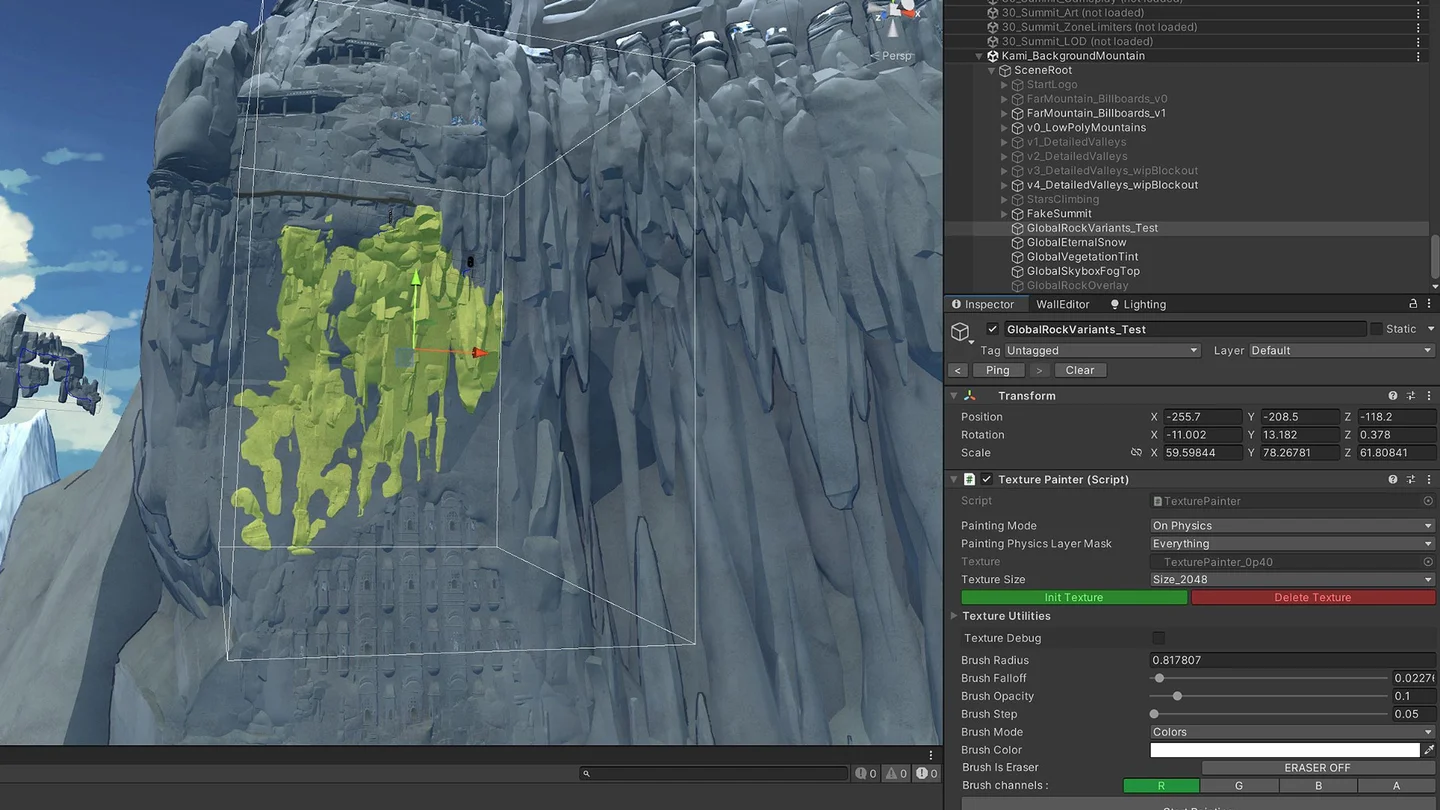
Task: Click the Brush Color eyedropper icon
Action: [1429, 750]
